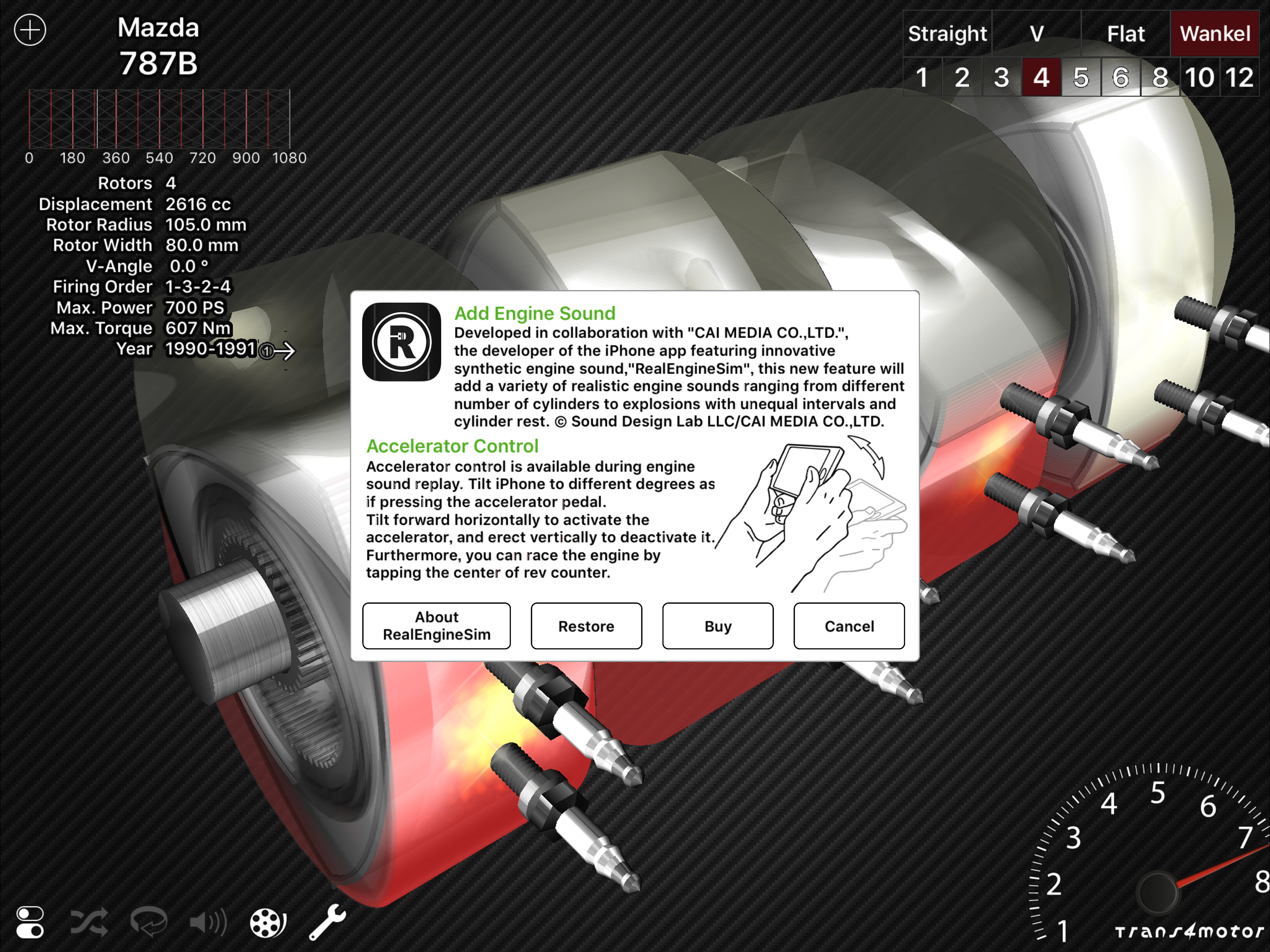Image resolution: width=1270 pixels, height=952 pixels.
Task: Click the shuffle arrows icon
Action: [89, 922]
